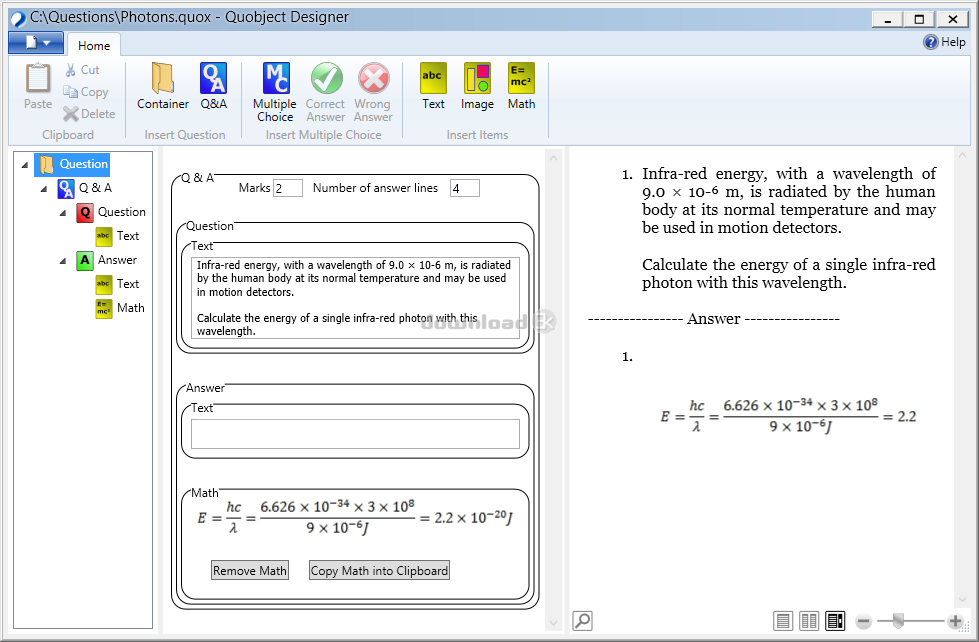The height and width of the screenshot is (642, 979).
Task: Click preview pane scroll down arrow
Action: pos(962,600)
